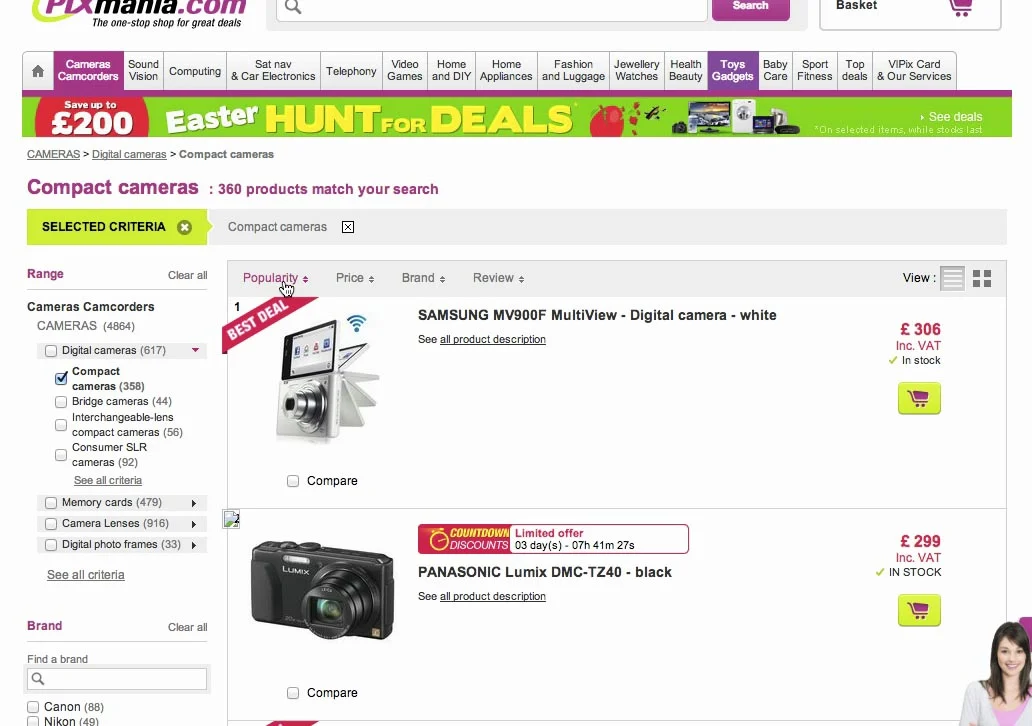The height and width of the screenshot is (726, 1032).
Task: Switch to list view icon
Action: click(952, 278)
